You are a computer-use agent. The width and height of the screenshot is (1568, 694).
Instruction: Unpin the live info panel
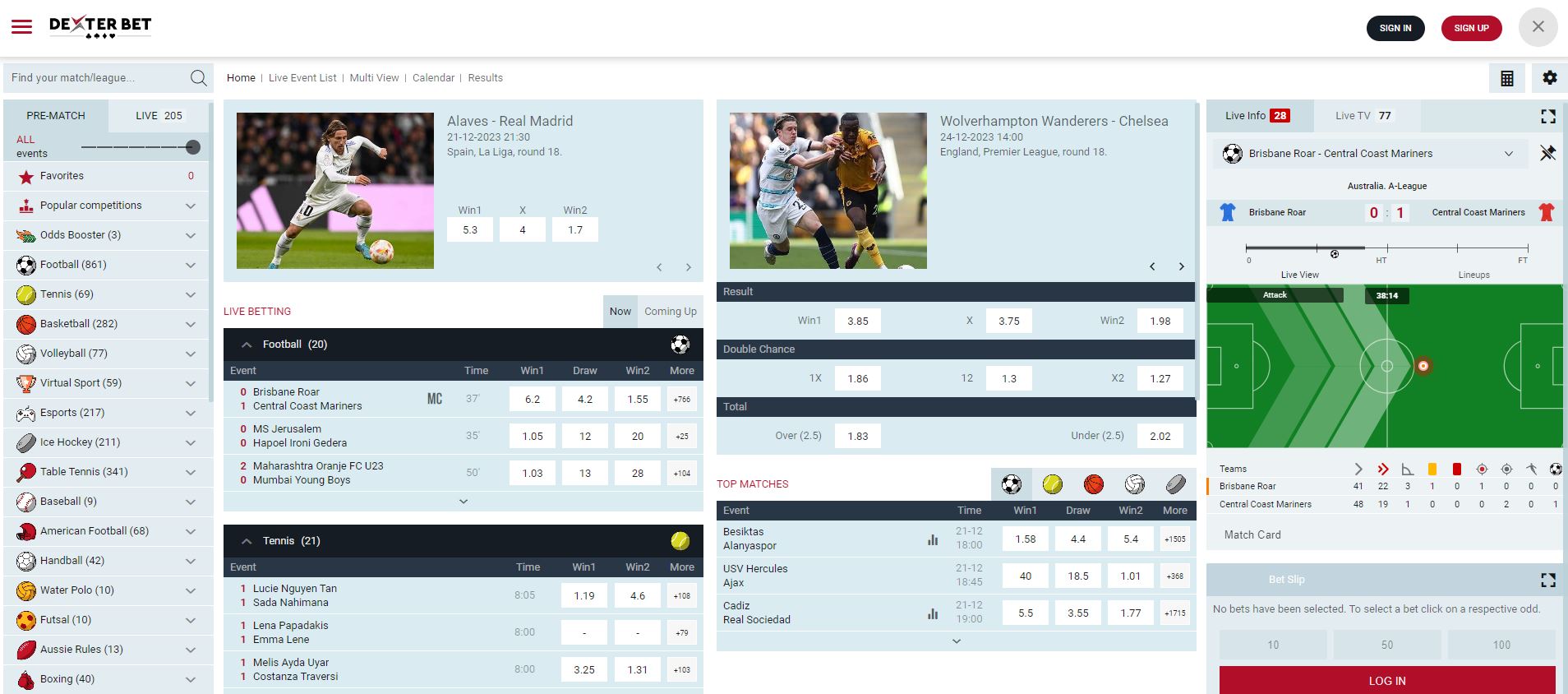[x=1547, y=154]
